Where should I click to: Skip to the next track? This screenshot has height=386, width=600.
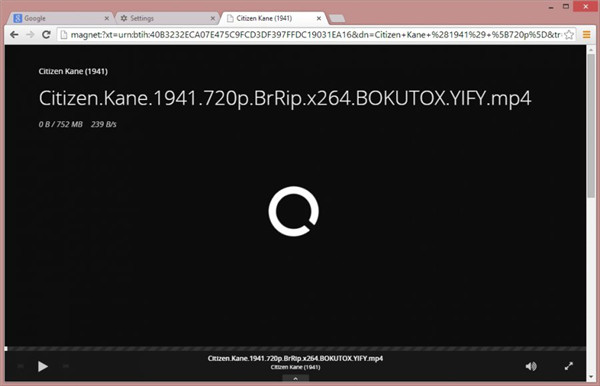[66, 366]
